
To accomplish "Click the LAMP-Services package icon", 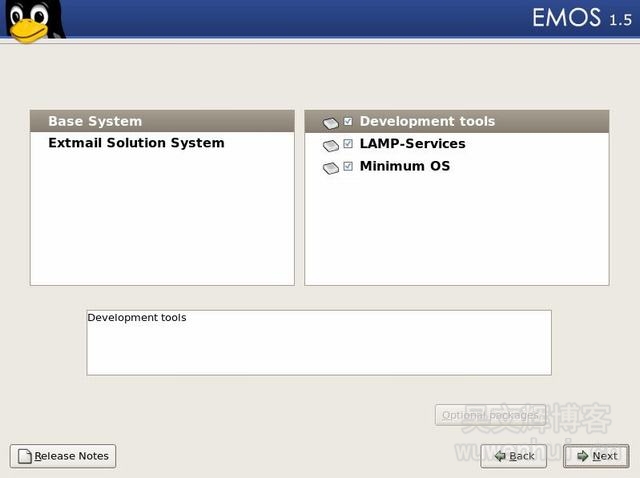I will pyautogui.click(x=331, y=146).
